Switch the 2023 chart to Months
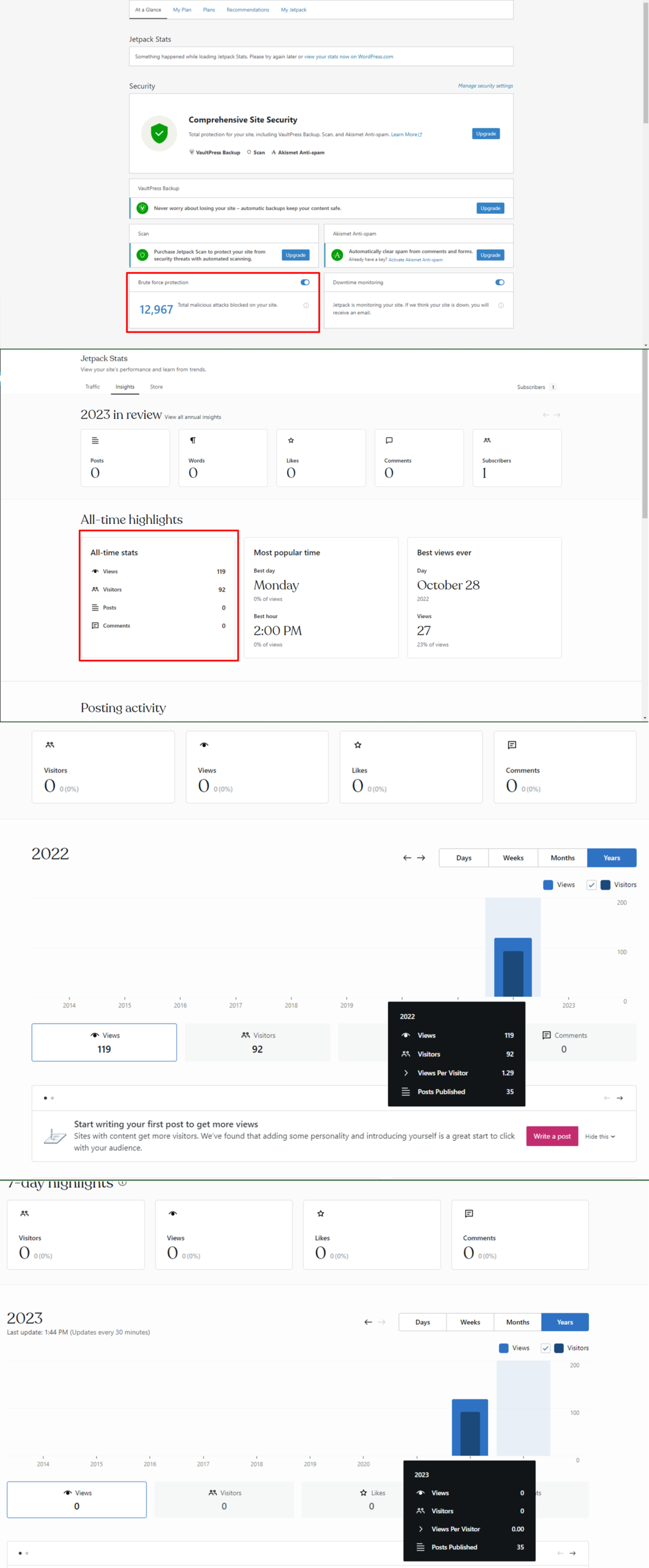 pos(518,1322)
